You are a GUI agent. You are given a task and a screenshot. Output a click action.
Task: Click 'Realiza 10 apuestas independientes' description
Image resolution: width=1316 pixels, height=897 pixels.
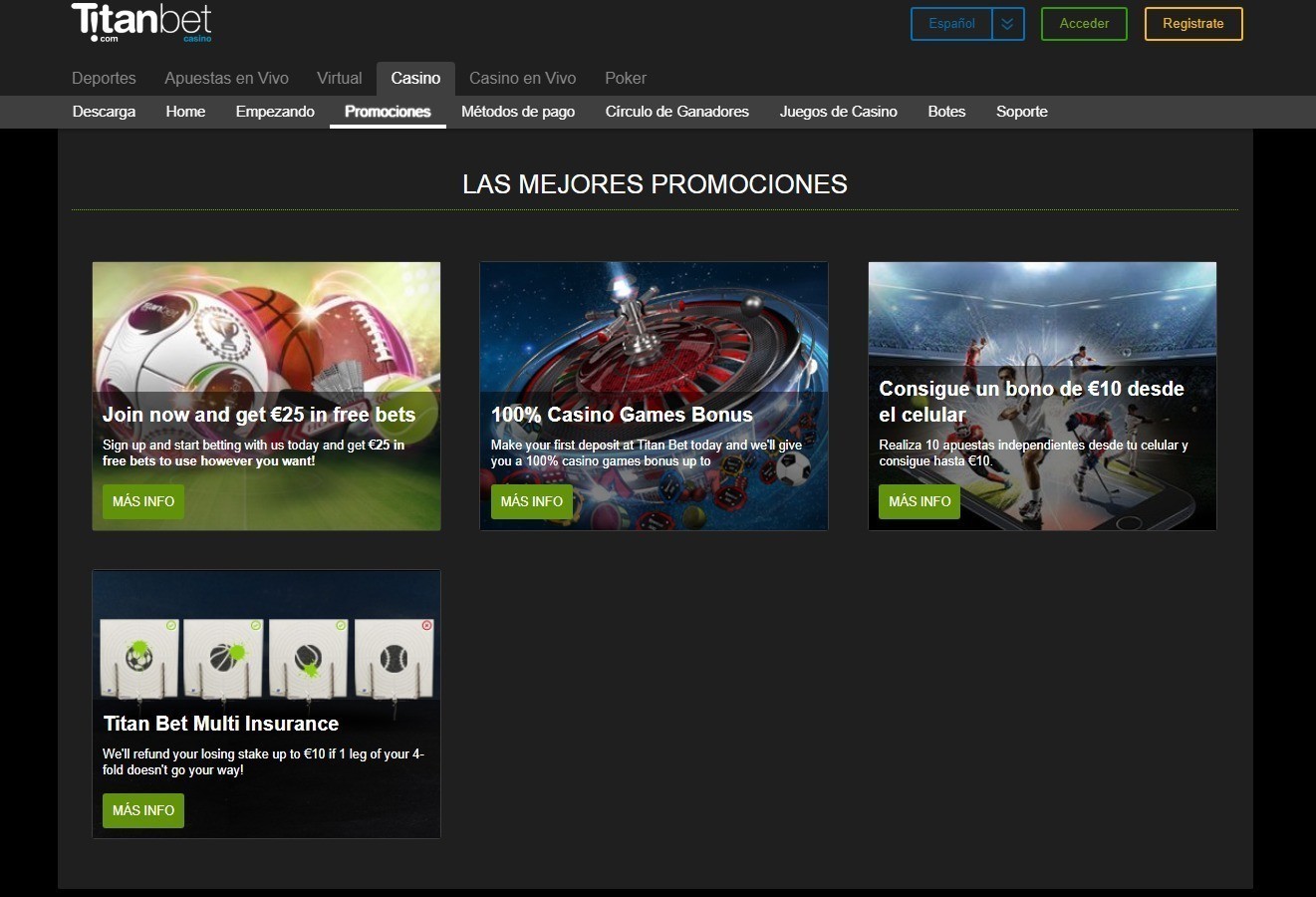pos(1033,453)
